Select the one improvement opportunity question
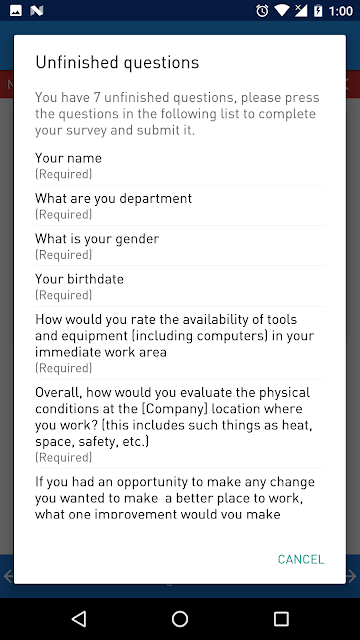This screenshot has width=360, height=640. pyautogui.click(x=180, y=495)
